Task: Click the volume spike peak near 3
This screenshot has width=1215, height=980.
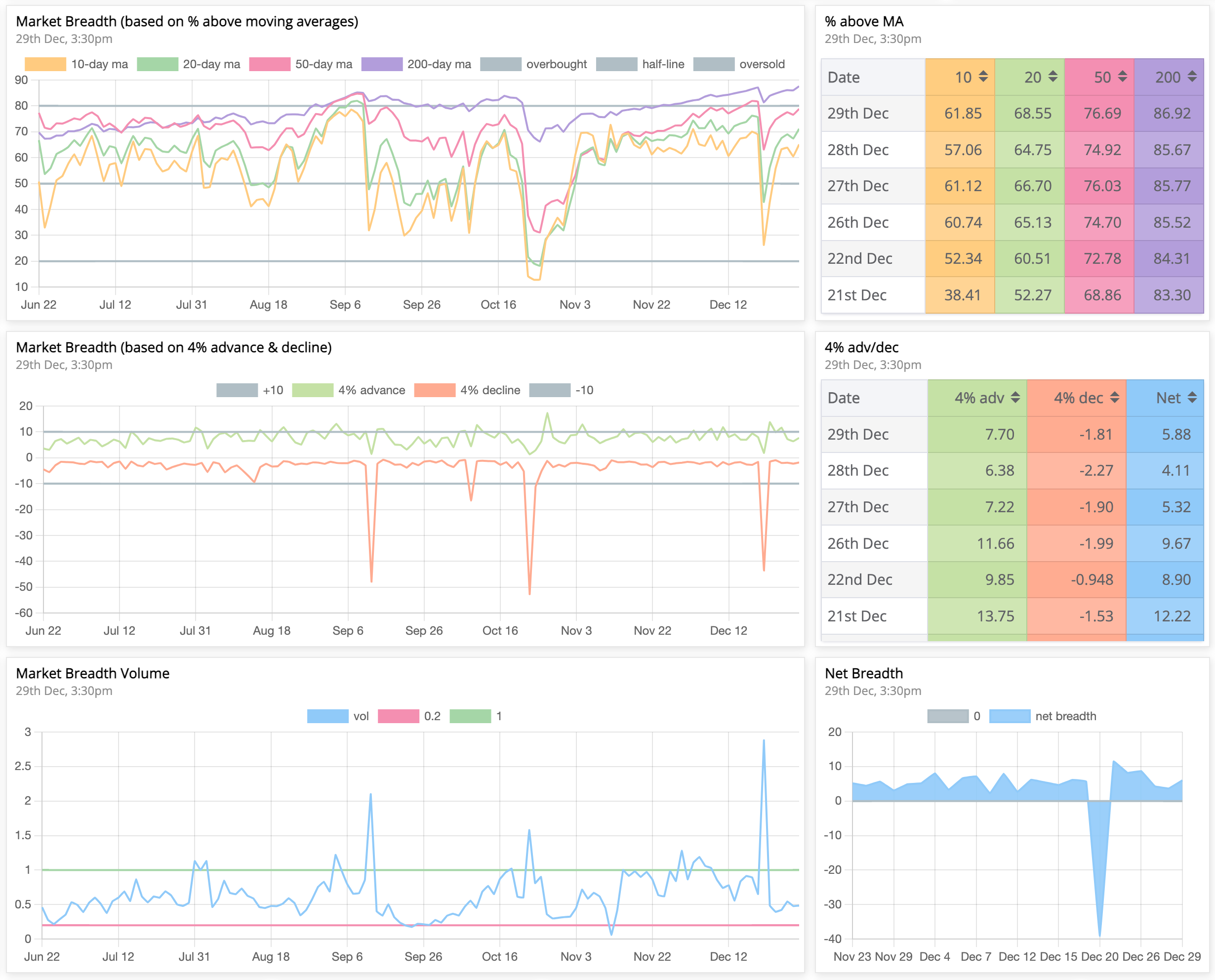Action: point(764,740)
